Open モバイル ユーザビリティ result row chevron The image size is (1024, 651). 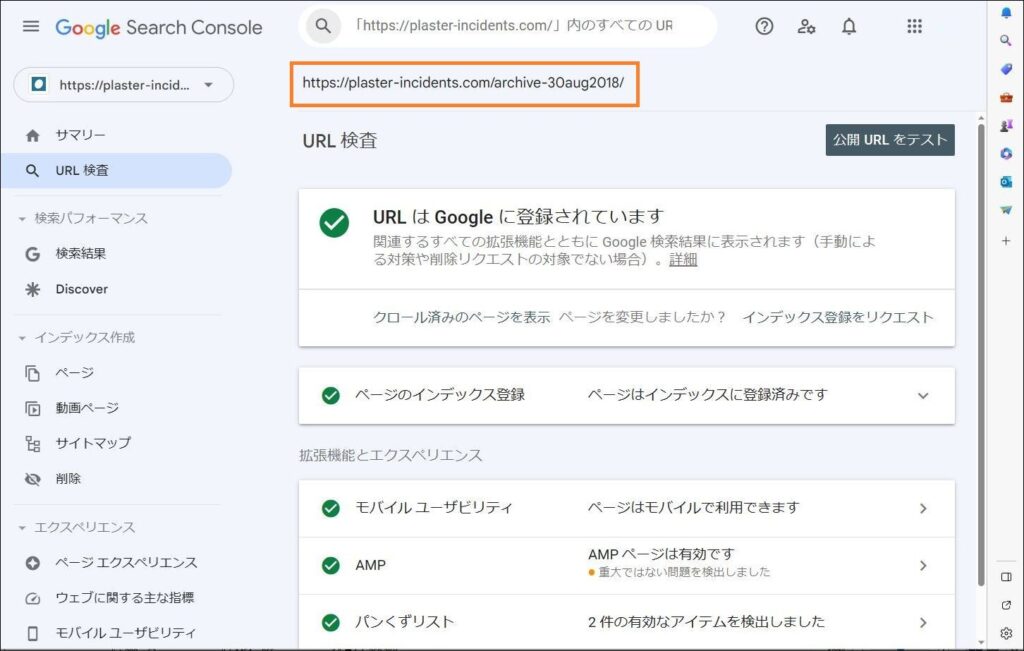point(923,508)
